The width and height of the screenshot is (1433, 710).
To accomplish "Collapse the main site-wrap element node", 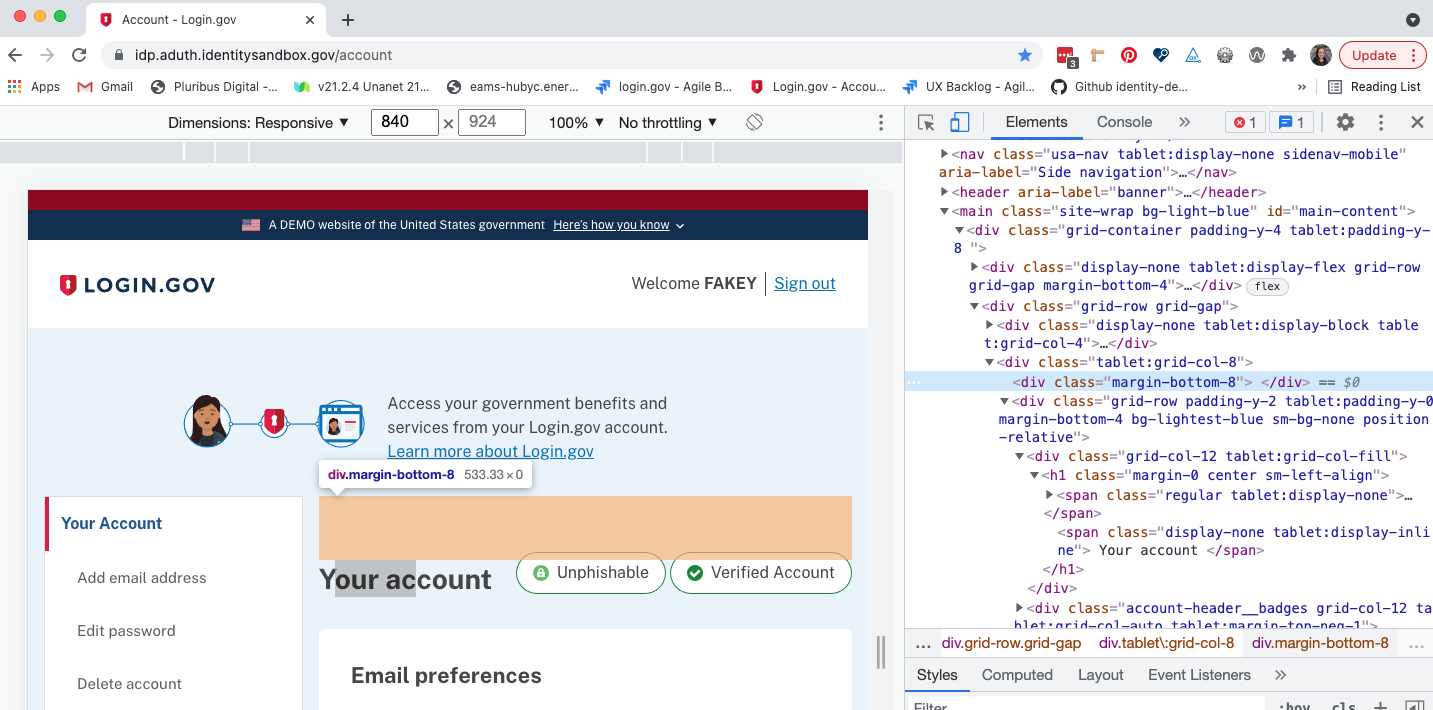I will [945, 211].
